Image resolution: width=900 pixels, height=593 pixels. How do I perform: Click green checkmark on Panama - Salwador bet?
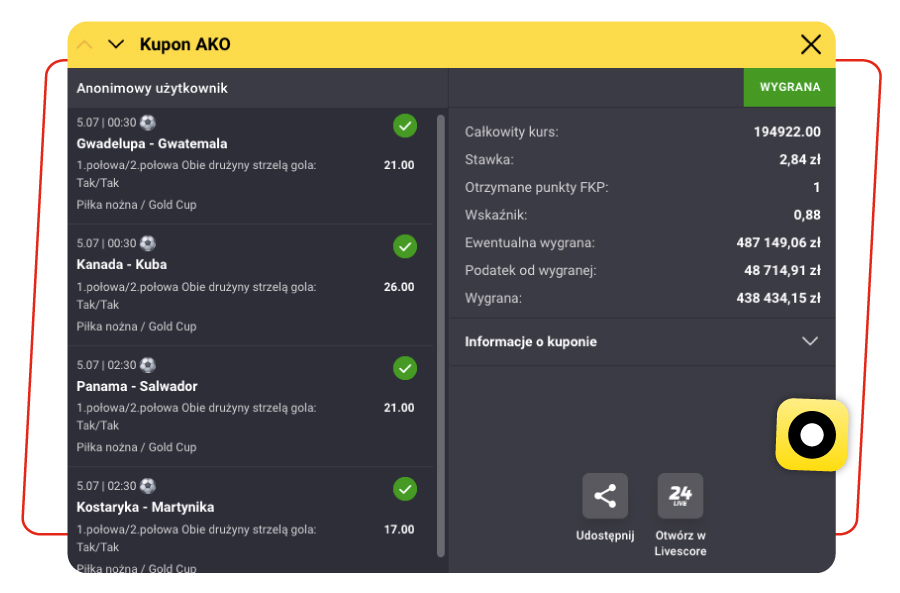point(405,368)
